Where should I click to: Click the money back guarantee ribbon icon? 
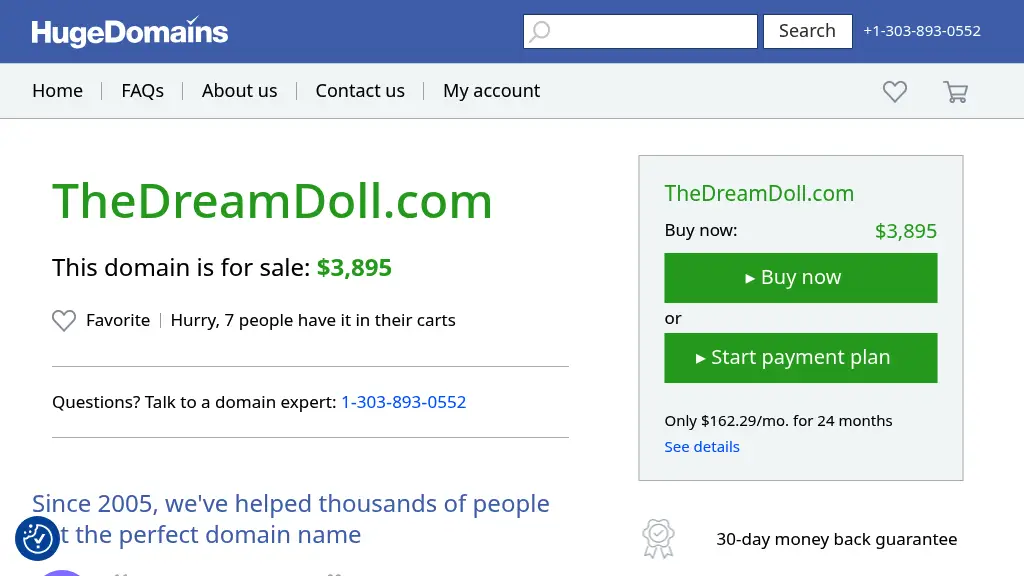[658, 539]
